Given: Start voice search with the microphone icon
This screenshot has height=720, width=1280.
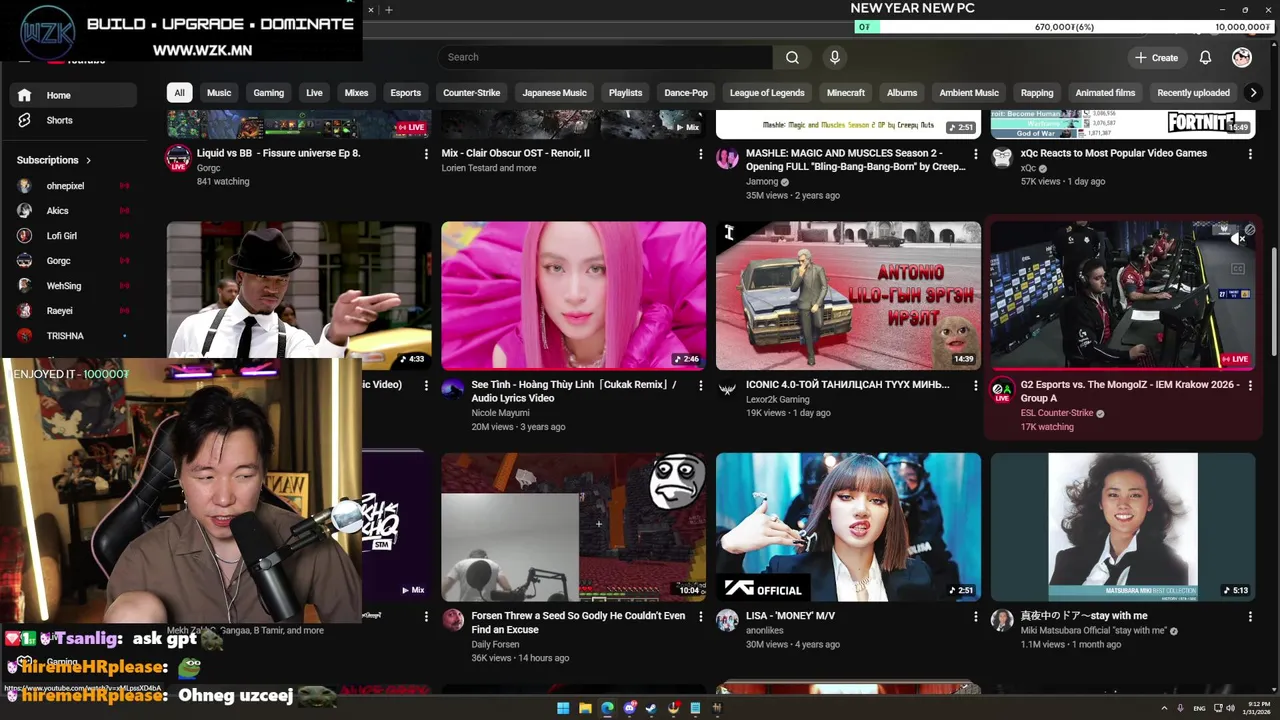Looking at the screenshot, I should [835, 57].
